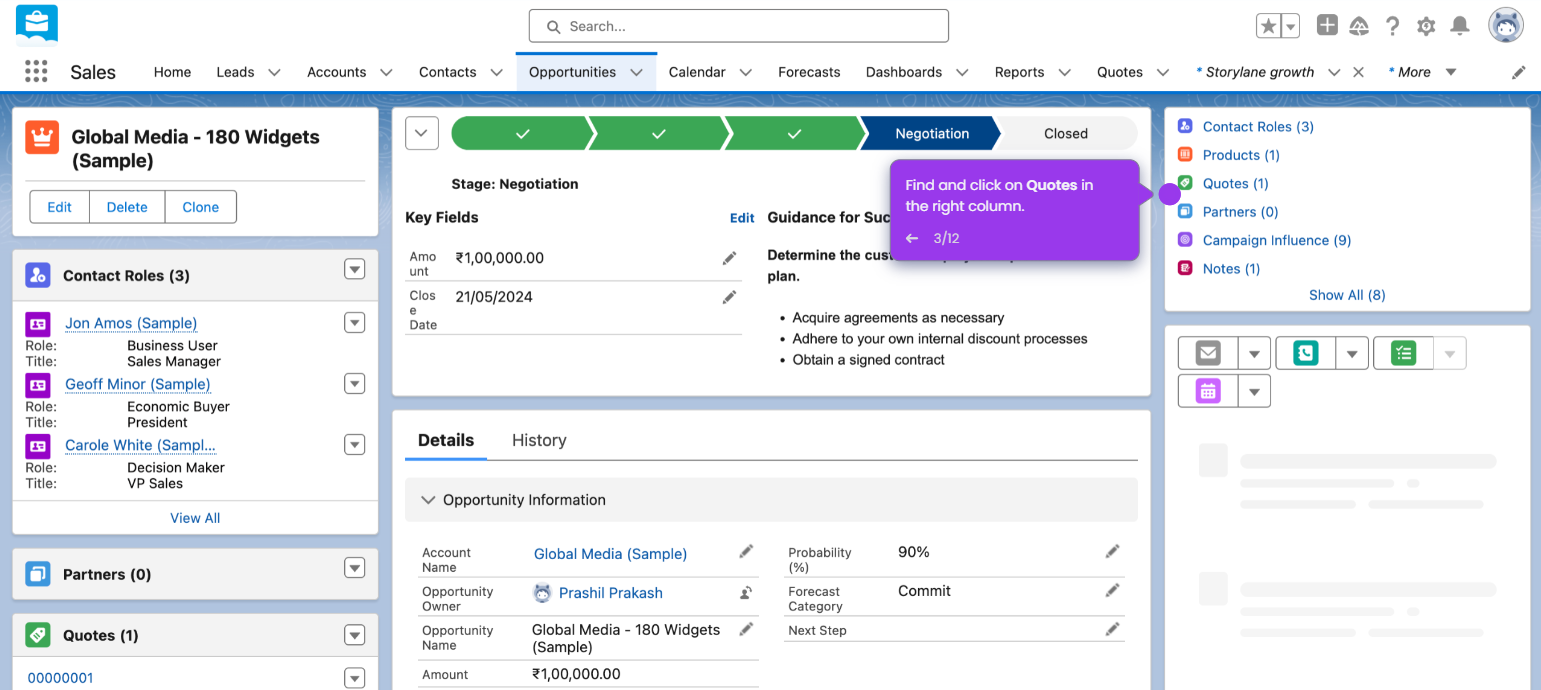Screen dimensions: 1541x690
Task: Open your user profile avatar
Action: [x=1506, y=25]
